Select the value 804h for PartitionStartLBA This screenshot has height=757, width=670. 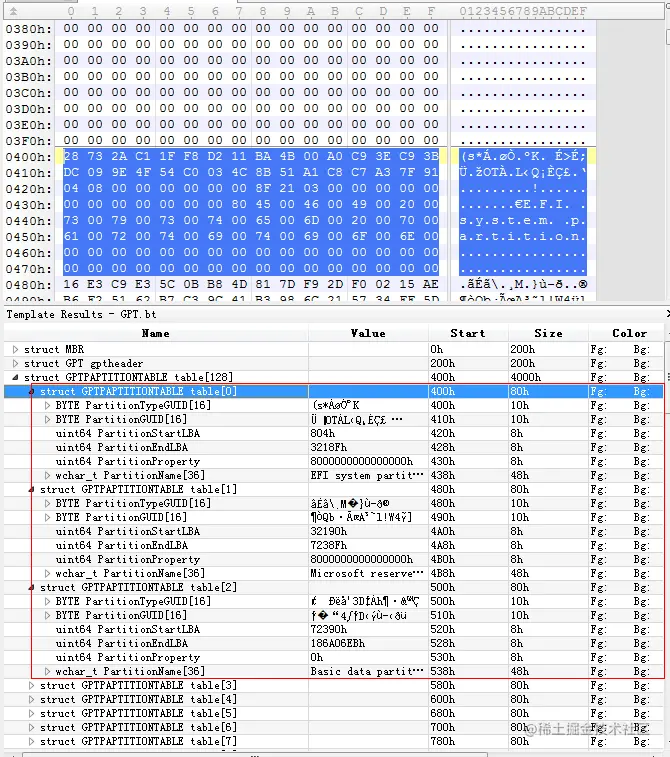(322, 433)
